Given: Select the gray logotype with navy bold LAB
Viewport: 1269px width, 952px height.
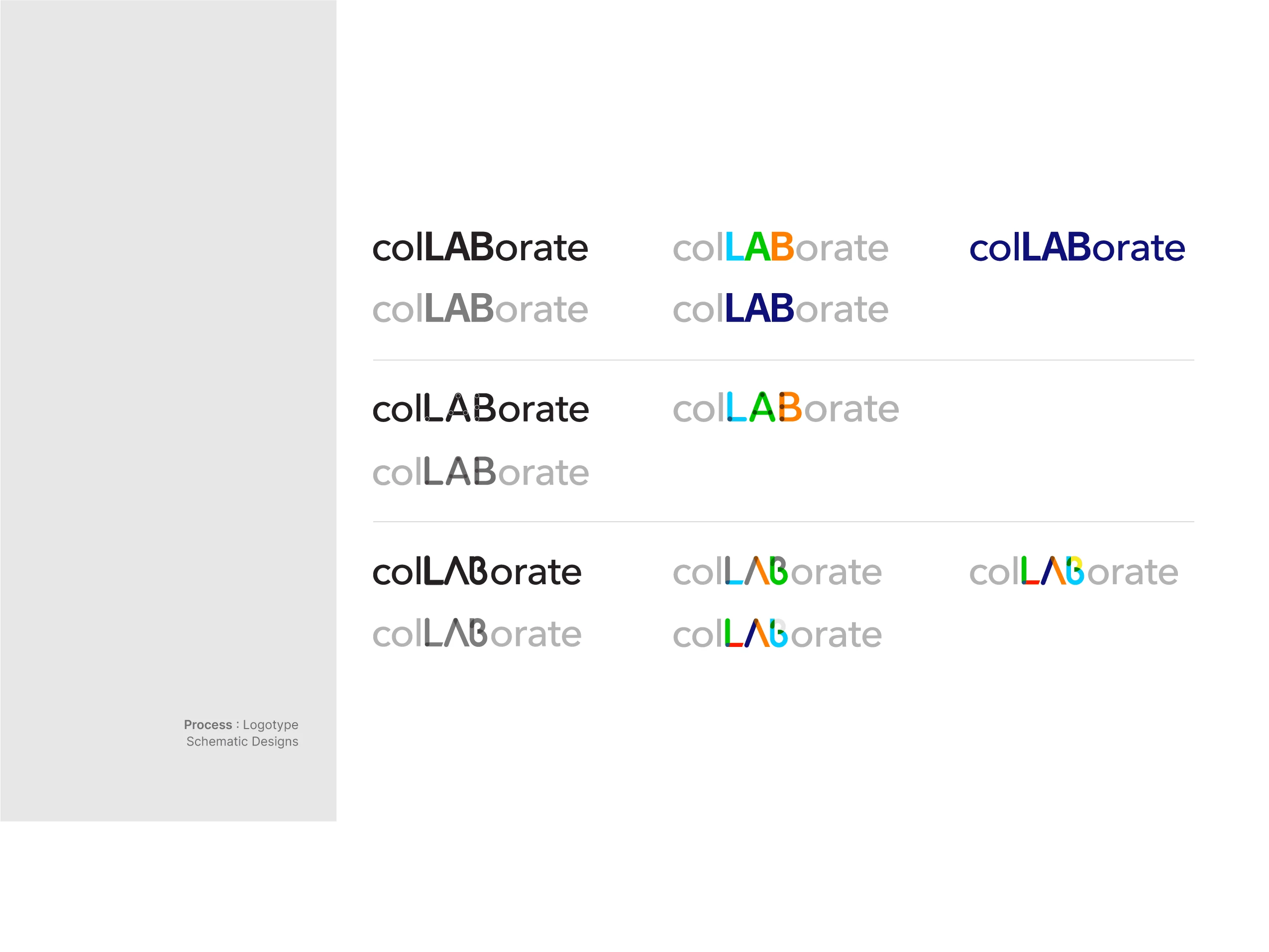Looking at the screenshot, I should point(780,309).
